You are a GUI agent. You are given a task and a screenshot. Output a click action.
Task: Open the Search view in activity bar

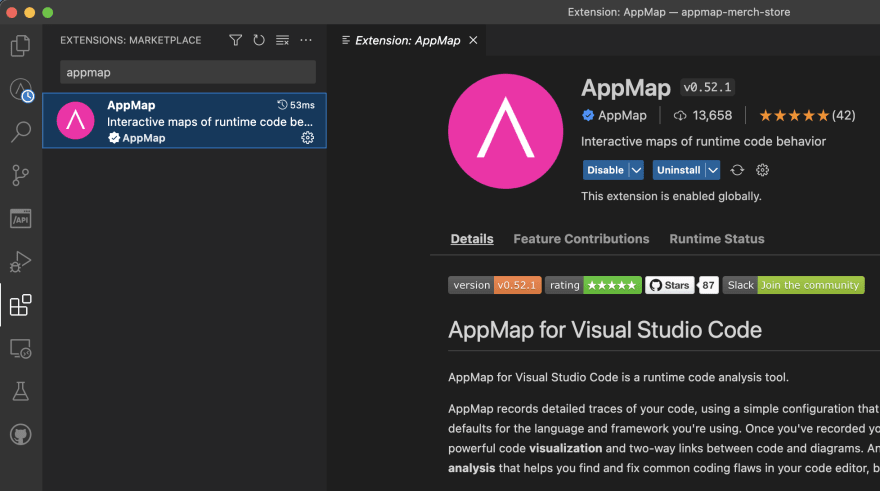pos(21,132)
